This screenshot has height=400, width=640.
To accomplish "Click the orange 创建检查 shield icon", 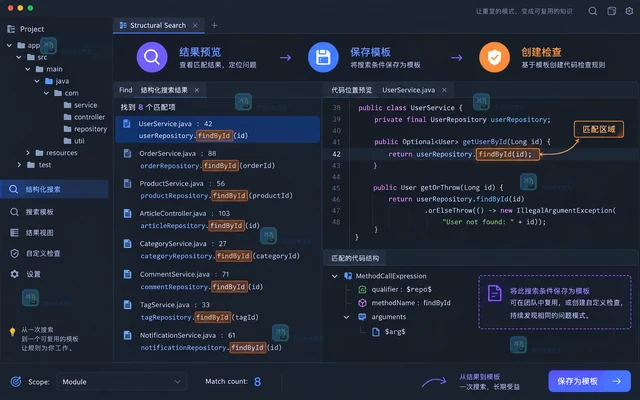I will [x=494, y=57].
